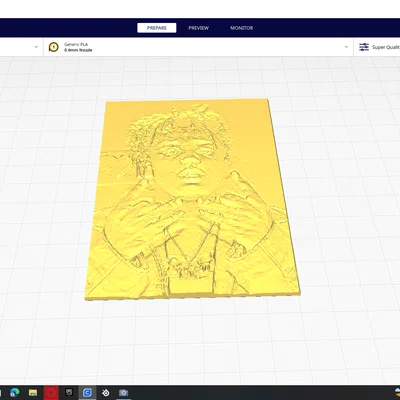The image size is (400, 400).
Task: Open the SteelSeries gear taskbar icon
Action: pos(106,393)
